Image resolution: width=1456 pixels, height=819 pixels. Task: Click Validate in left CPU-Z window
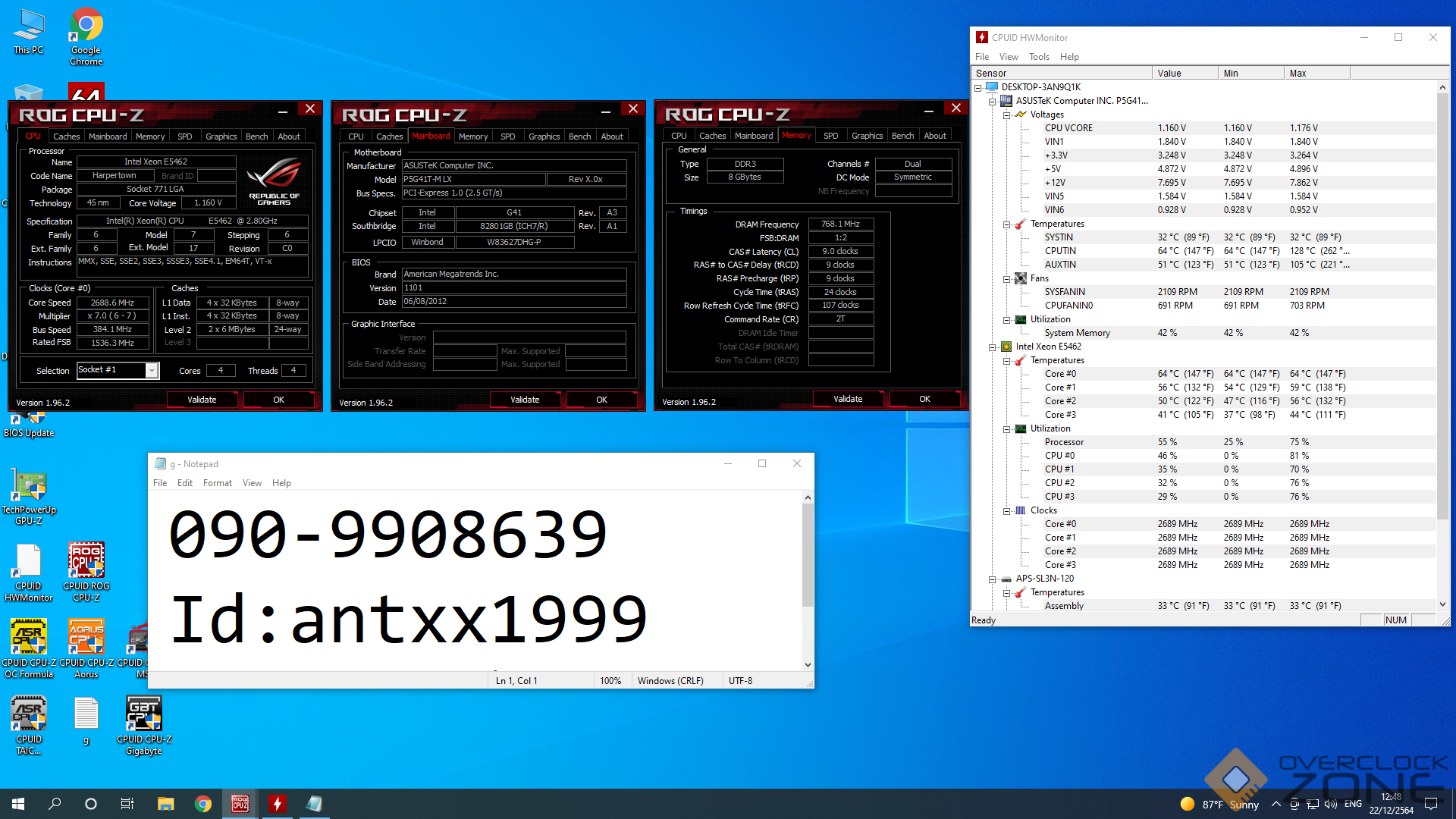click(202, 400)
